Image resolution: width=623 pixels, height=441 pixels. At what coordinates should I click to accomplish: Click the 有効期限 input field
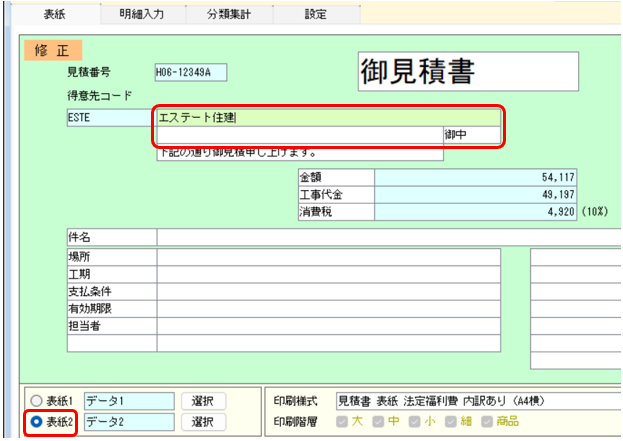[x=329, y=309]
